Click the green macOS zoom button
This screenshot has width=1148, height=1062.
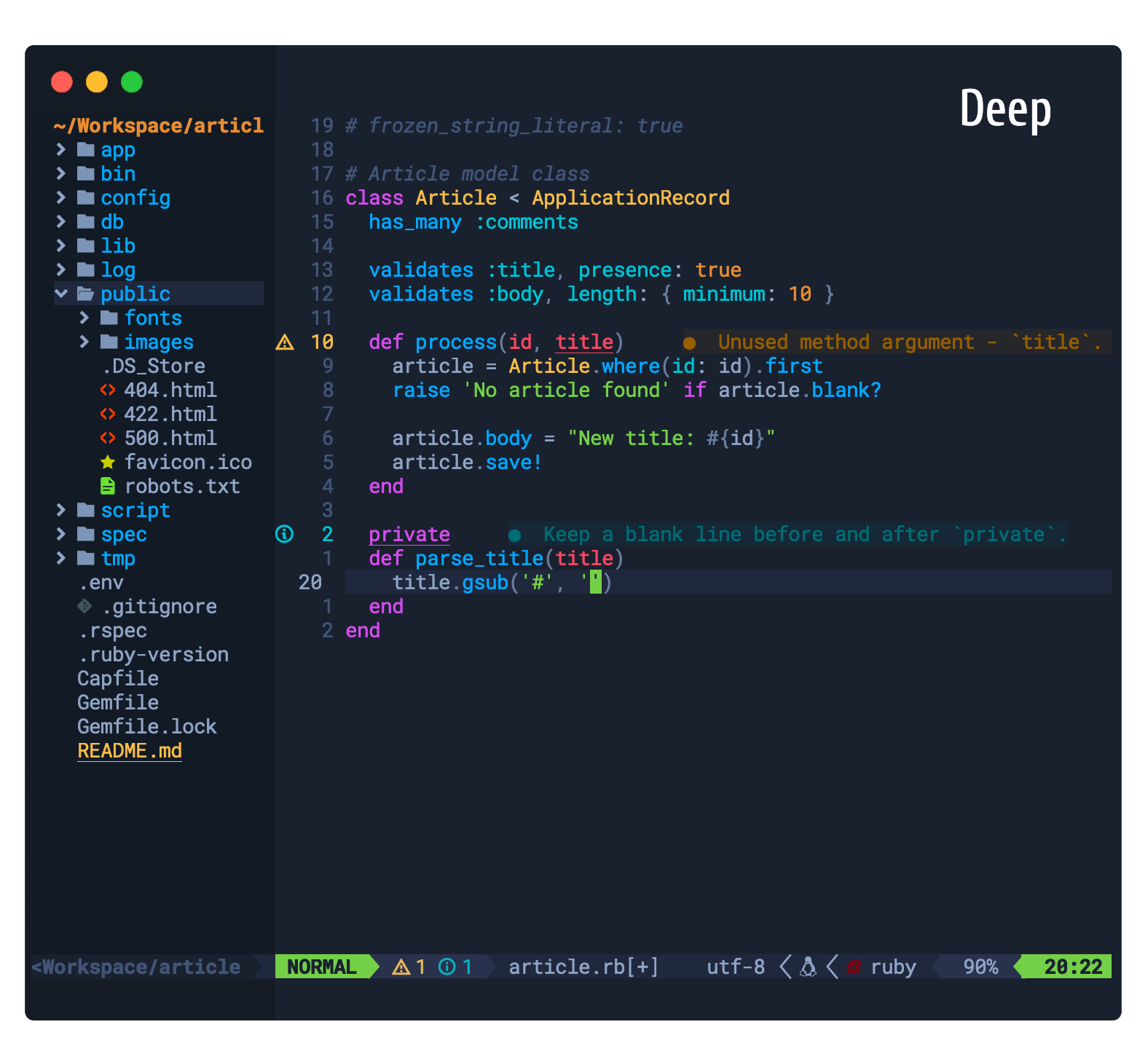click(132, 82)
